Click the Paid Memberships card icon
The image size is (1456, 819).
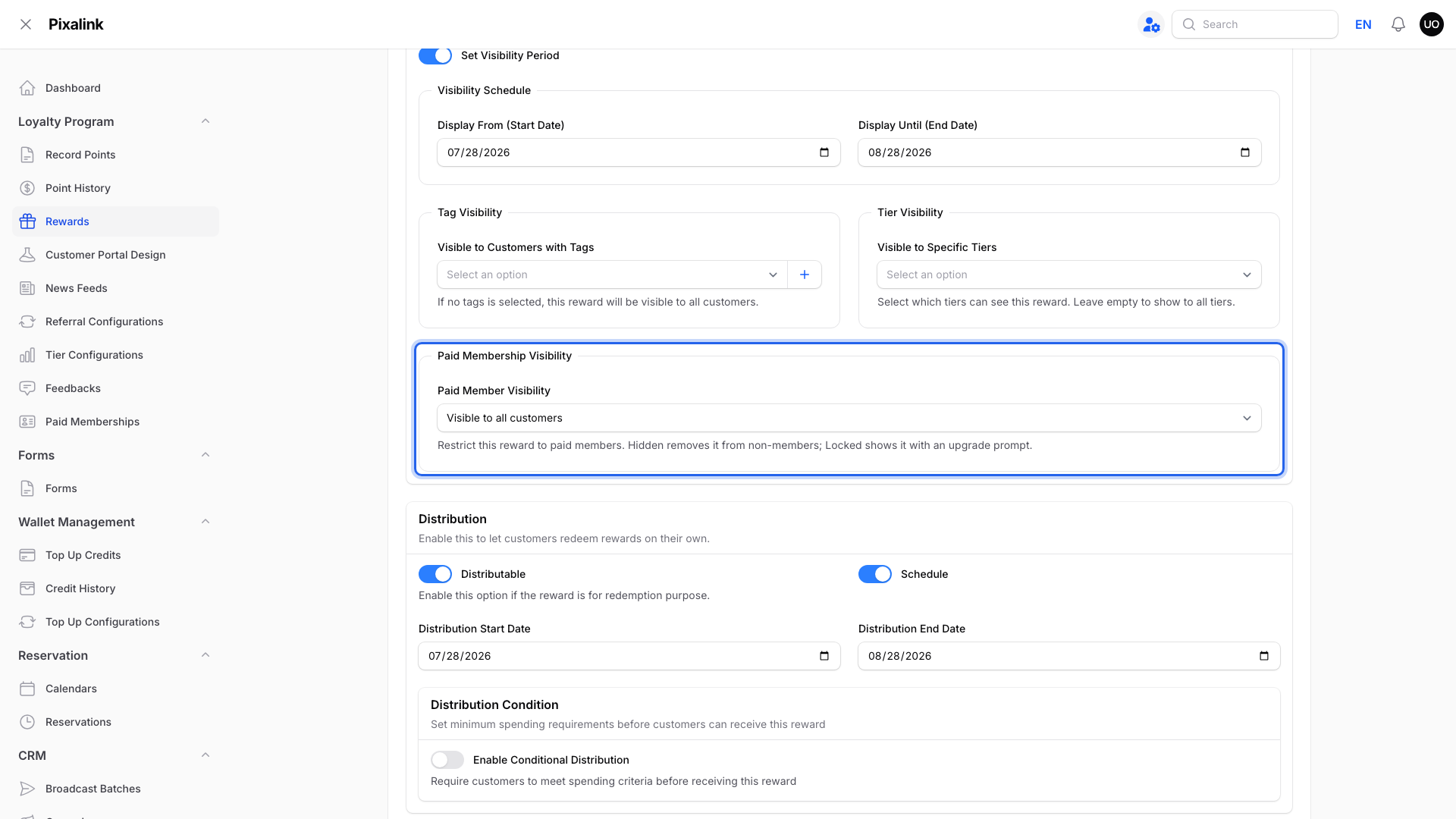click(x=27, y=422)
